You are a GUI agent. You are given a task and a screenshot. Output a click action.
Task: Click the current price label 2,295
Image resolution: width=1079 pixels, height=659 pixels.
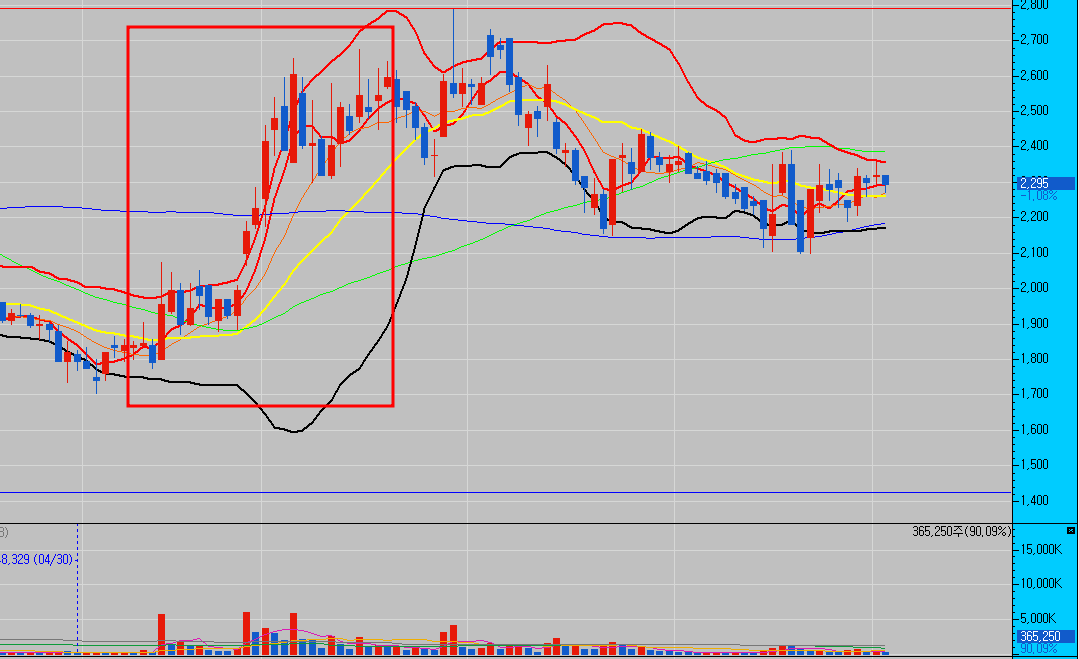pyautogui.click(x=1046, y=183)
